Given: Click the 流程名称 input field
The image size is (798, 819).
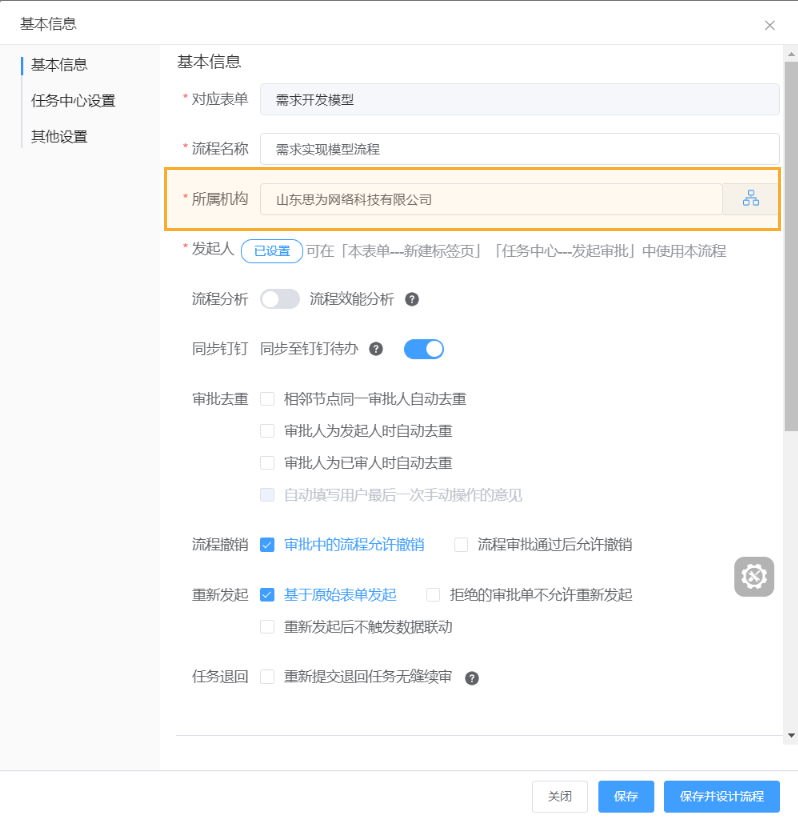Looking at the screenshot, I should point(520,149).
